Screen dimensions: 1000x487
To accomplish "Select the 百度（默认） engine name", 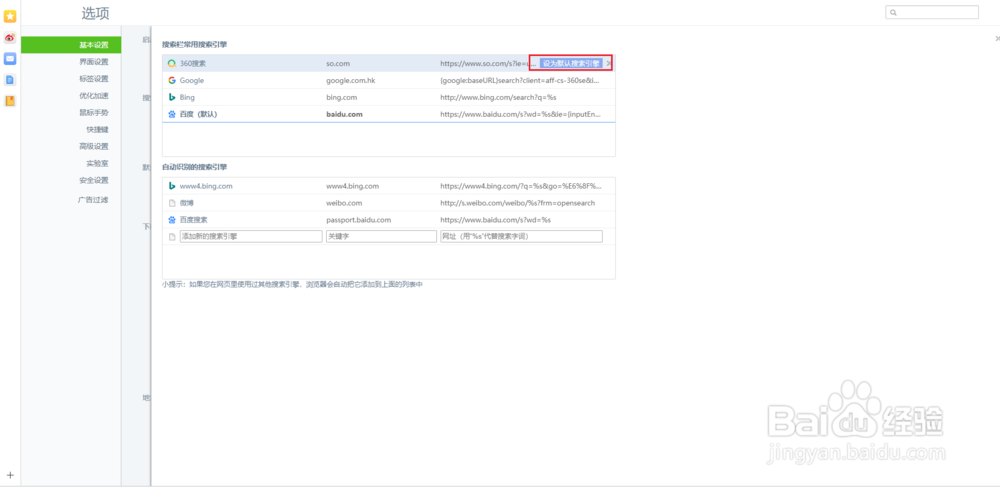I will point(198,114).
